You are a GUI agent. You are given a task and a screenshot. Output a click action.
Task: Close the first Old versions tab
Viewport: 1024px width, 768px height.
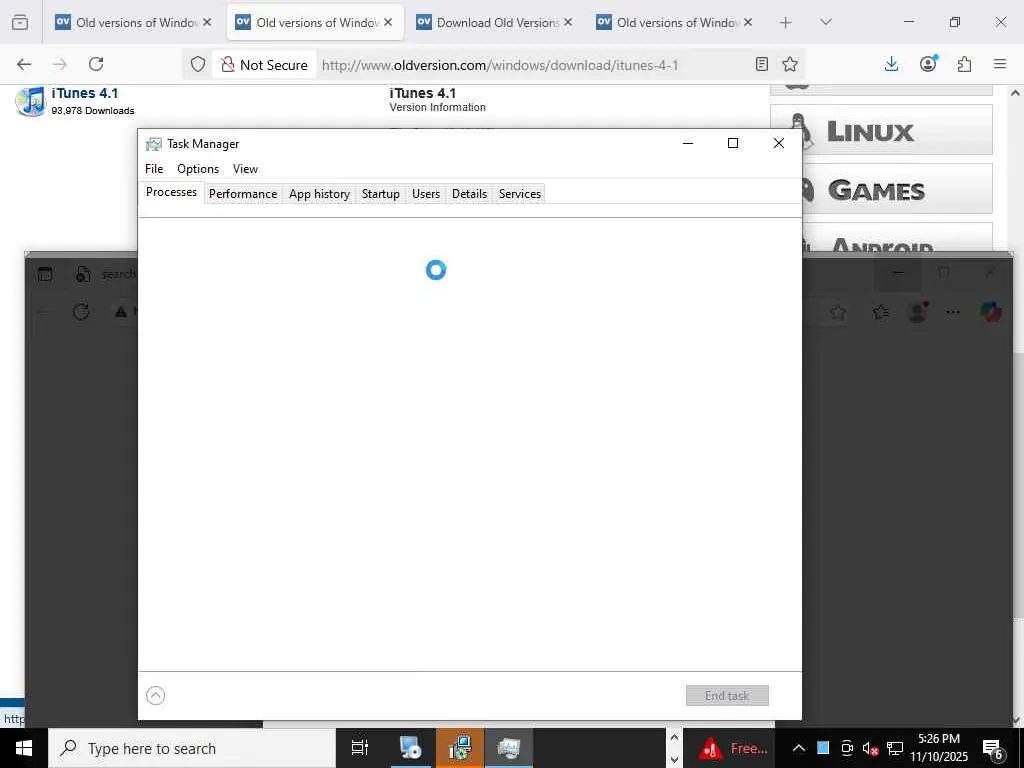[207, 22]
